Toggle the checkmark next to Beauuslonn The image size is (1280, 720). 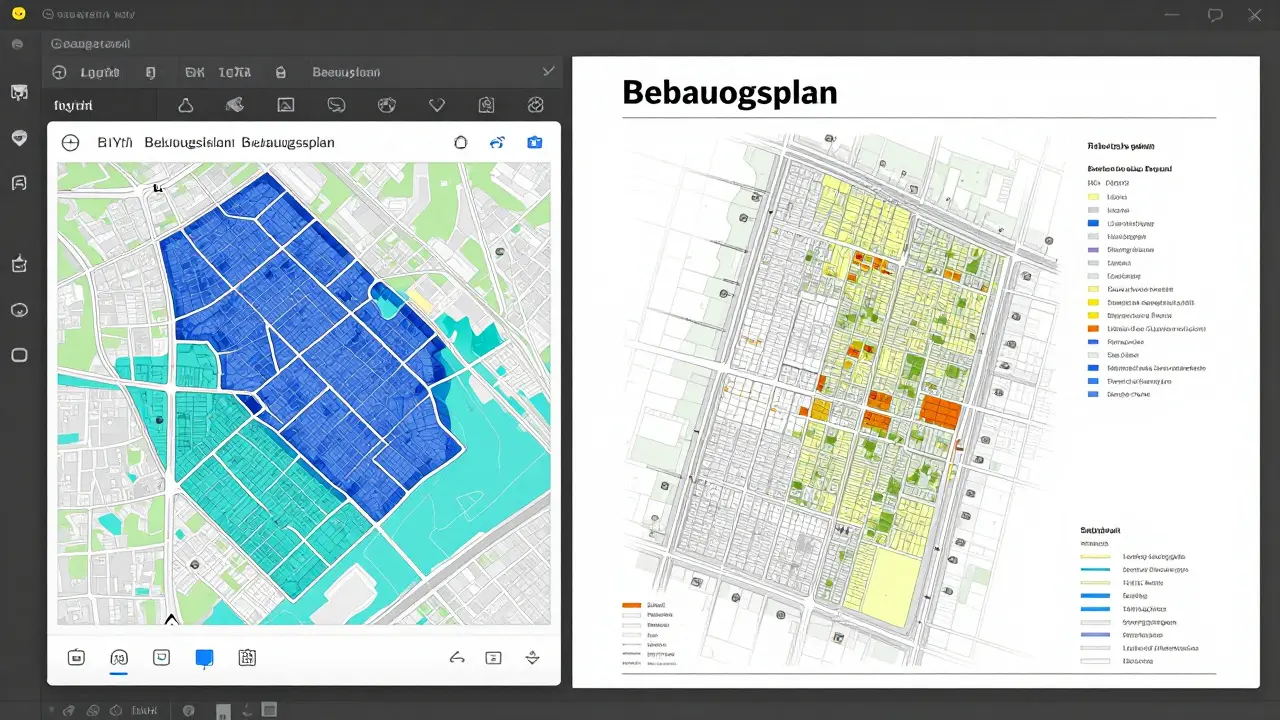547,71
